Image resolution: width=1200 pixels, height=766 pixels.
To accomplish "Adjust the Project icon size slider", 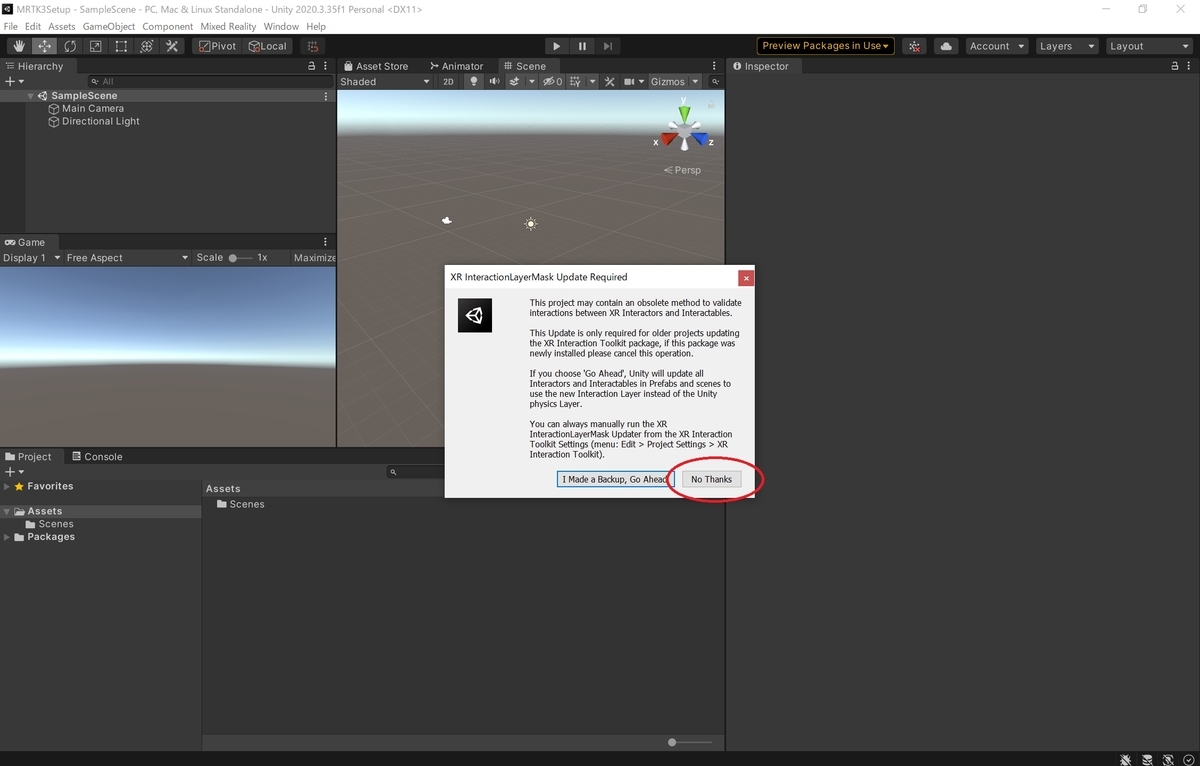I will [x=690, y=742].
